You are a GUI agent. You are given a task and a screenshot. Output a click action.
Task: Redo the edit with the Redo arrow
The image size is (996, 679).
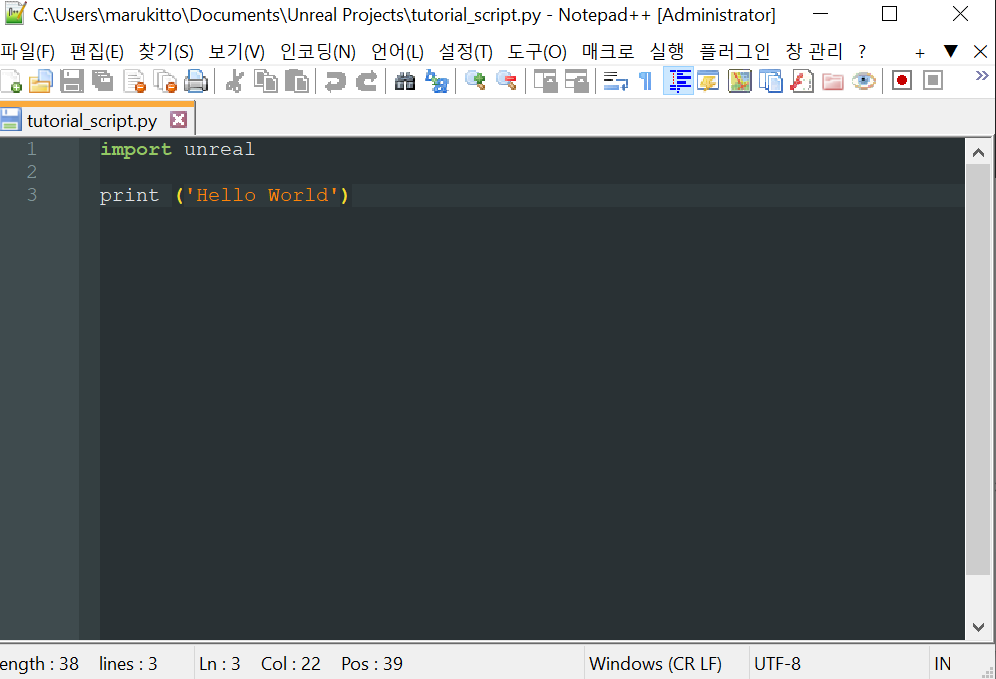coord(367,81)
